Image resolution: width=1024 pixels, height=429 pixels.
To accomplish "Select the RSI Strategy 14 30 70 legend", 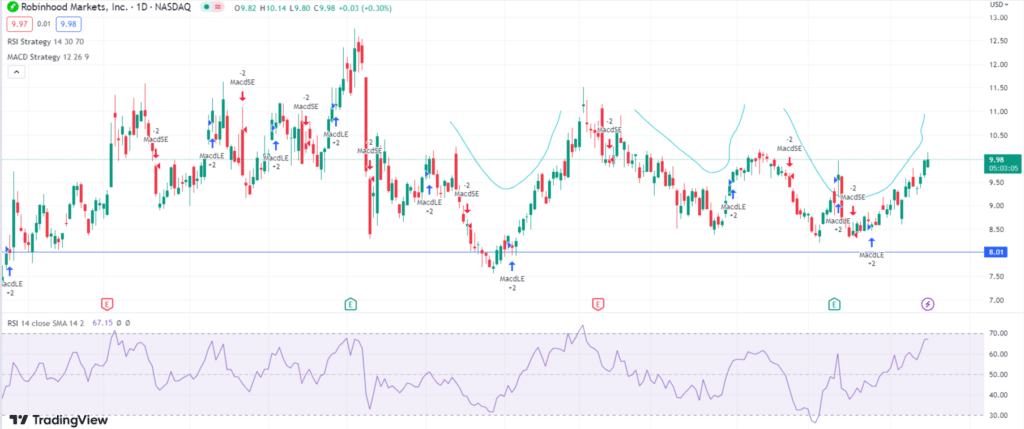I will tap(45, 41).
